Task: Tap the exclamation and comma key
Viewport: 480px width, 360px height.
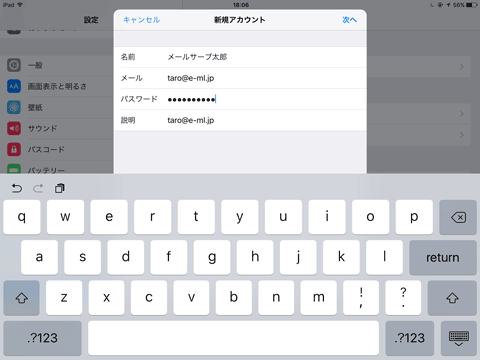Action: [361, 298]
